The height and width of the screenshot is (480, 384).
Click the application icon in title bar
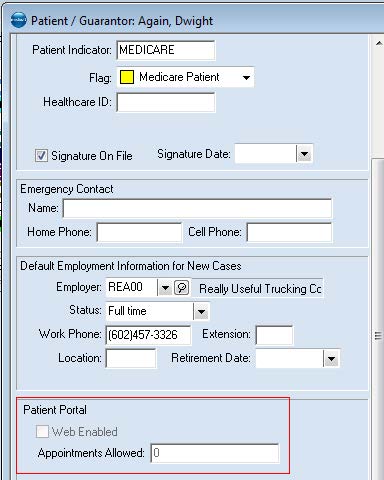(x=18, y=20)
